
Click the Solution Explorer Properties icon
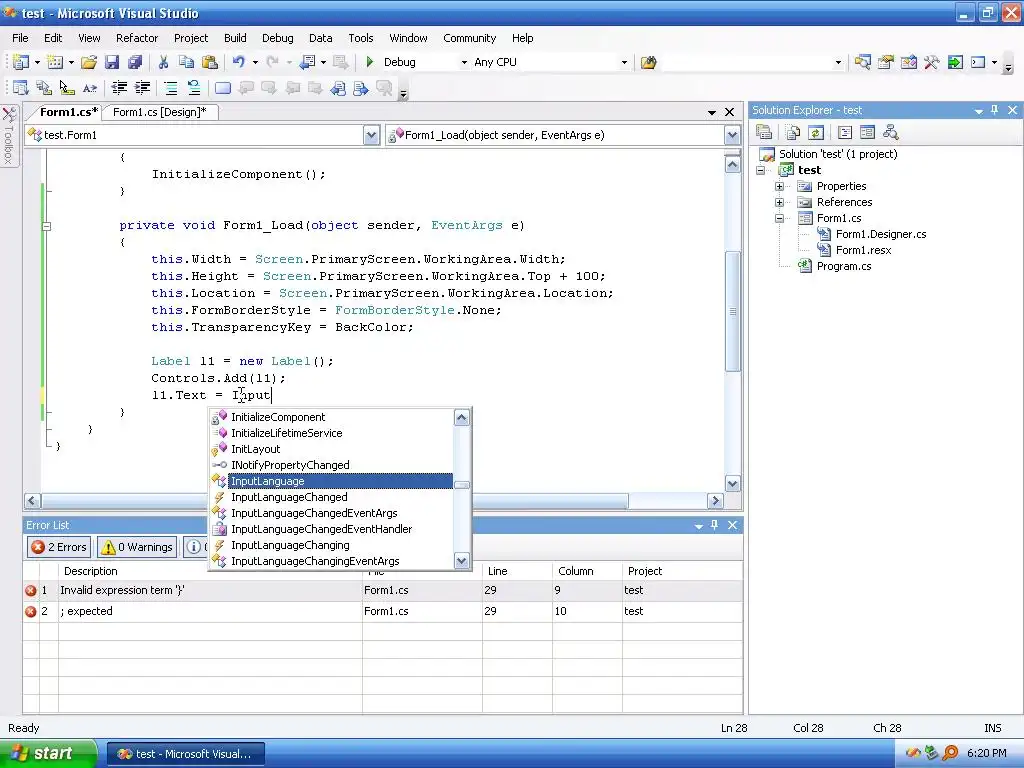point(764,133)
